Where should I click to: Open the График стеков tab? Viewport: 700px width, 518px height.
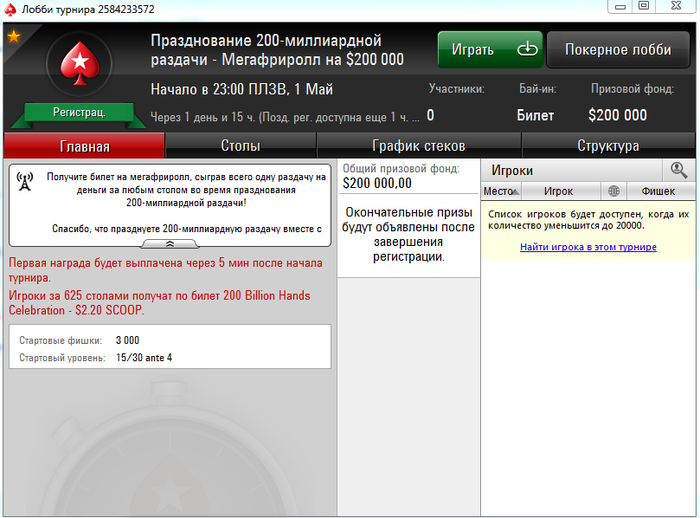419,146
